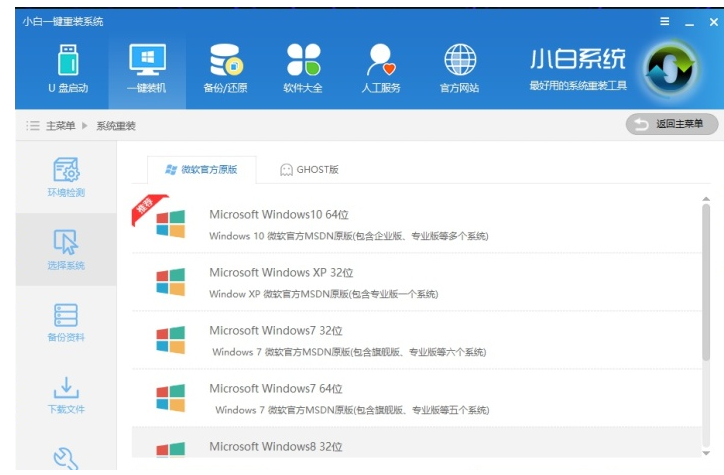Click 系统重装 in the breadcrumb
This screenshot has height=475, width=724.
point(116,126)
